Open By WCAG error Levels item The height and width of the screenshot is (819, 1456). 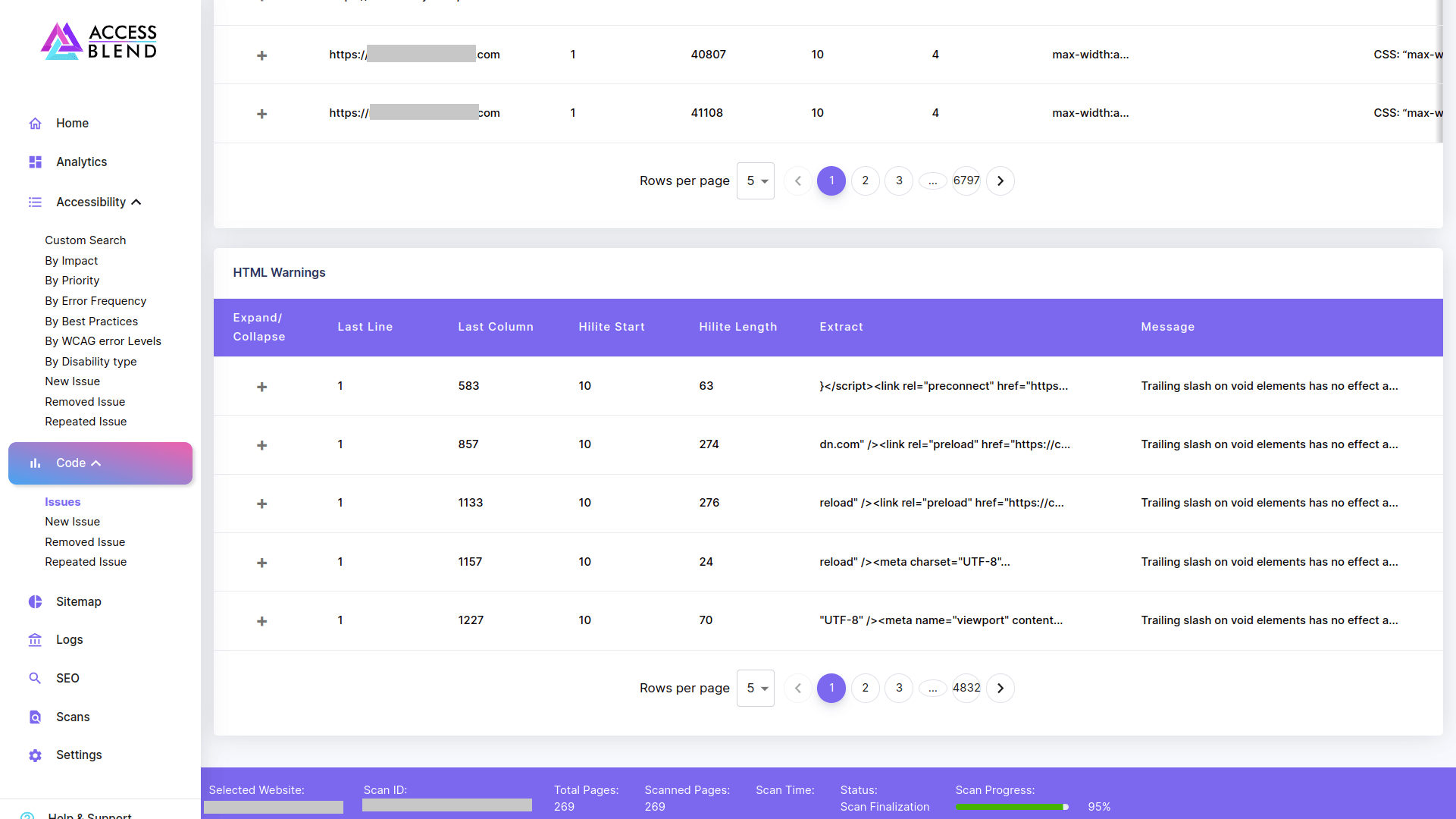click(x=103, y=341)
